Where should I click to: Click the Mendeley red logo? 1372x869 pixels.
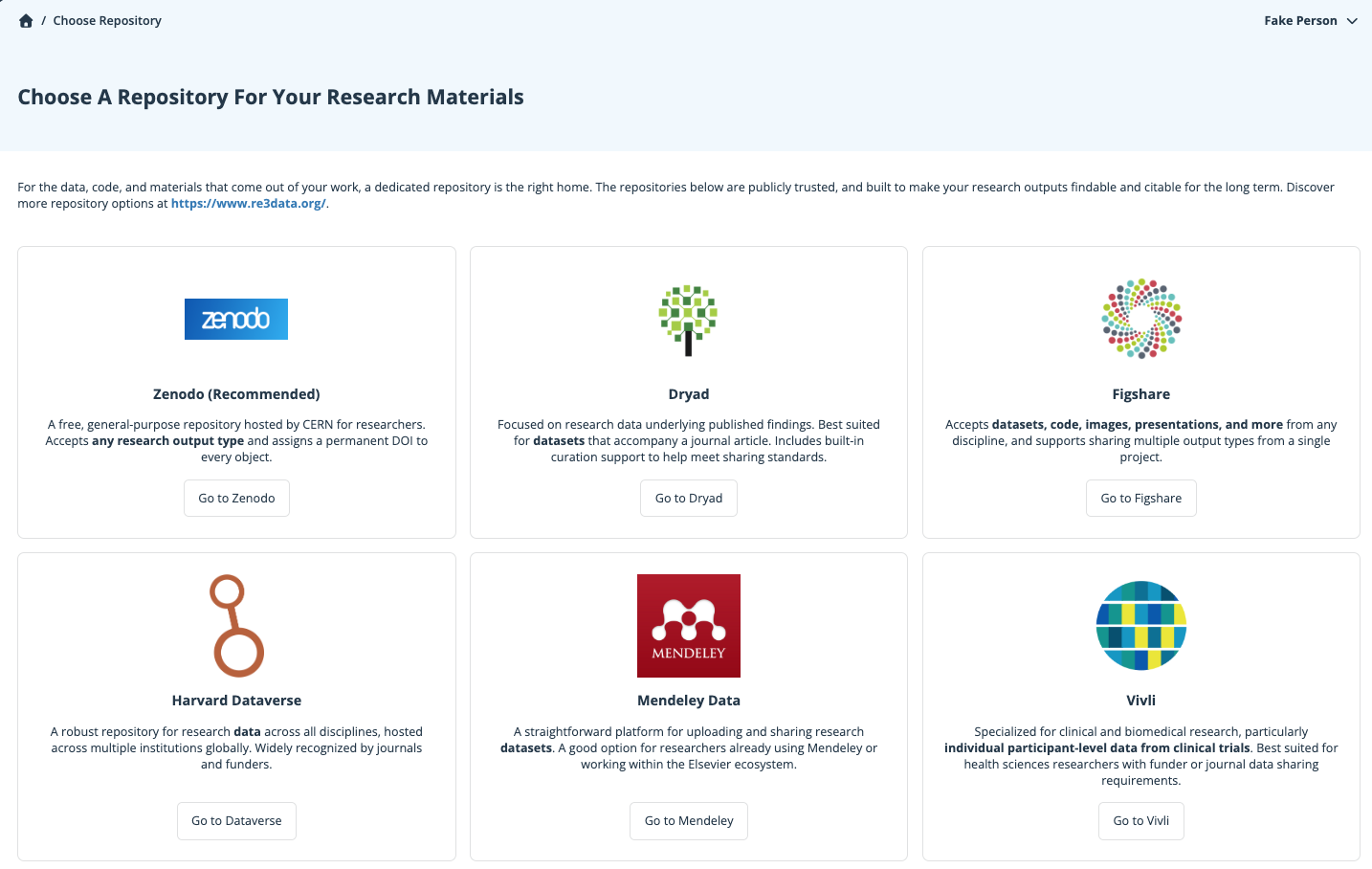pos(689,626)
